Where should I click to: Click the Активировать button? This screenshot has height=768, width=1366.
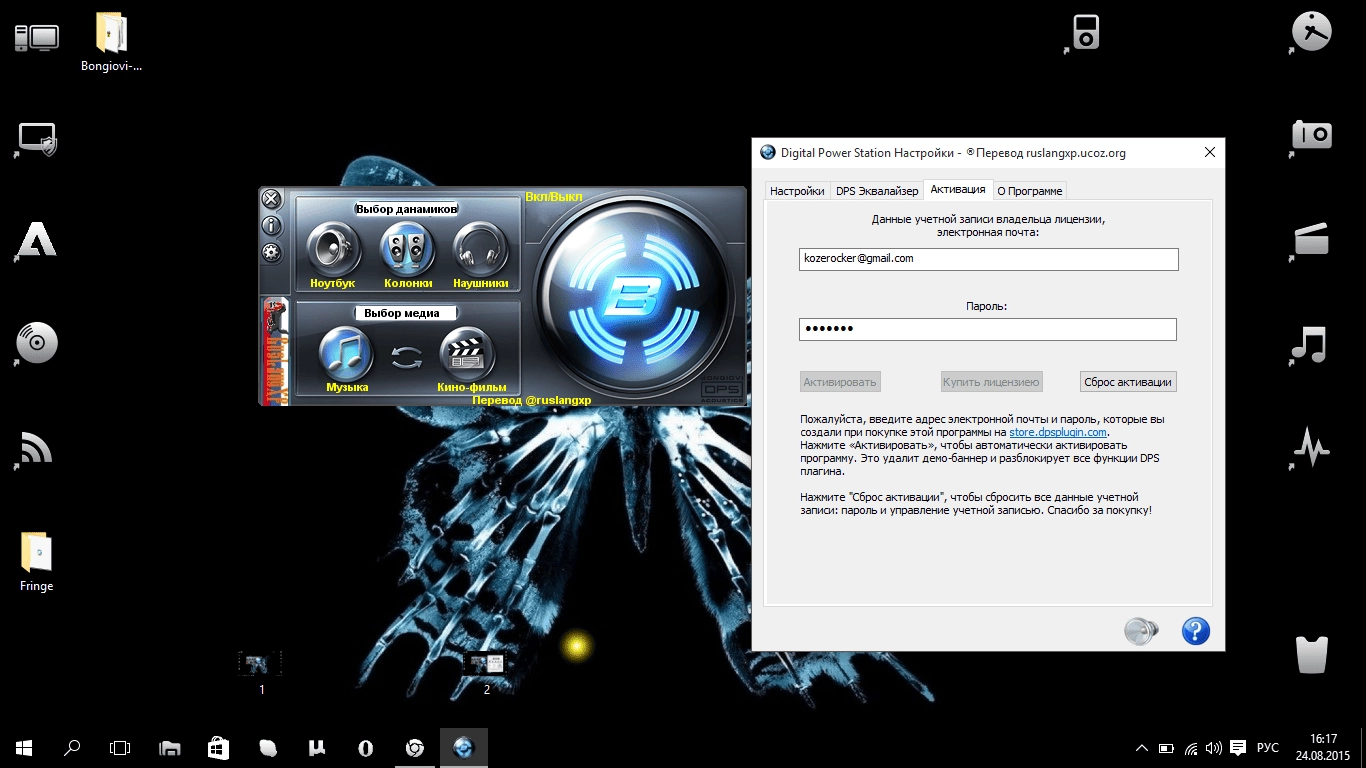pyautogui.click(x=840, y=382)
